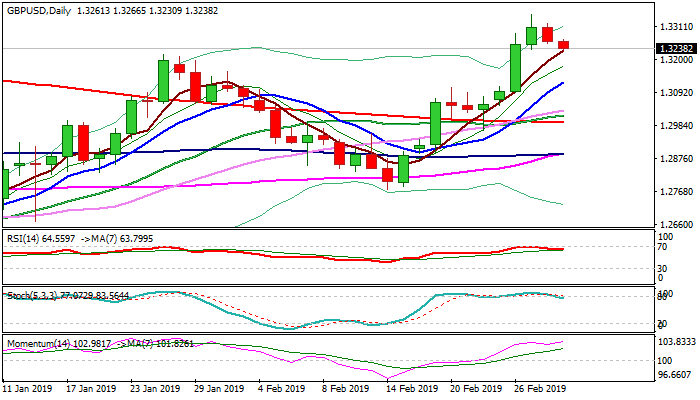Screen dimensions: 700x400
Task: Click the 11 Jan 2019 date label
Action: (x=27, y=389)
